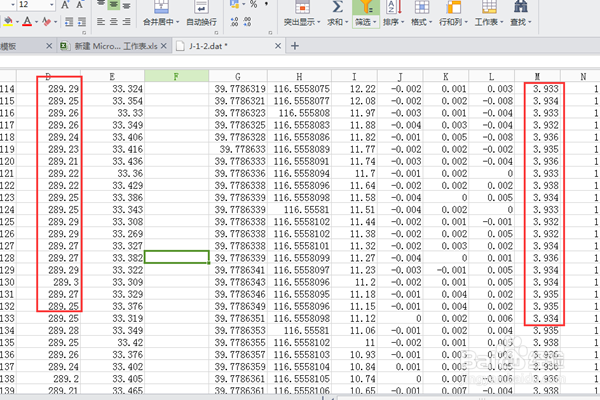Click cell with value 11.06
Viewport: 600px width, 400px height.
click(x=354, y=330)
